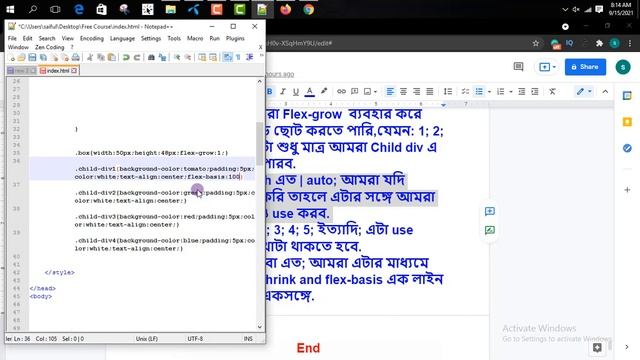This screenshot has height=360, width=640.
Task: Open the File menu in Notepad++
Action: [12, 38]
